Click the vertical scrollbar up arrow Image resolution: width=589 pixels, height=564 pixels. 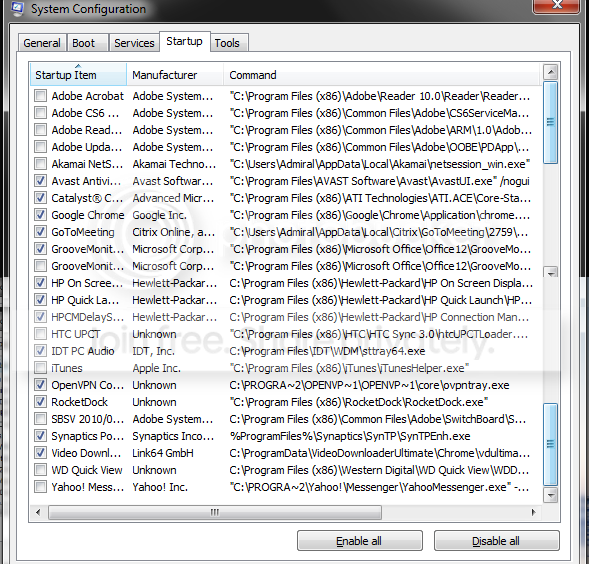[x=551, y=72]
